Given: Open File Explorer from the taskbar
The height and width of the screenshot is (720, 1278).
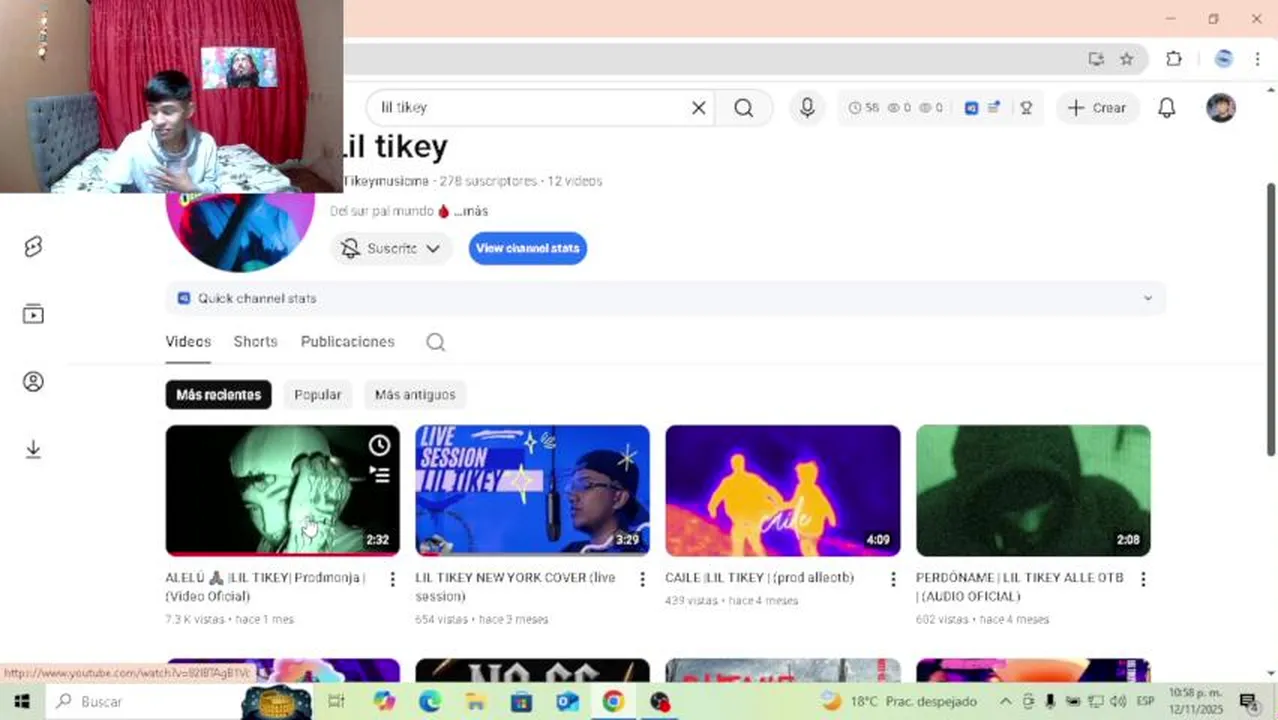Looking at the screenshot, I should click(476, 701).
